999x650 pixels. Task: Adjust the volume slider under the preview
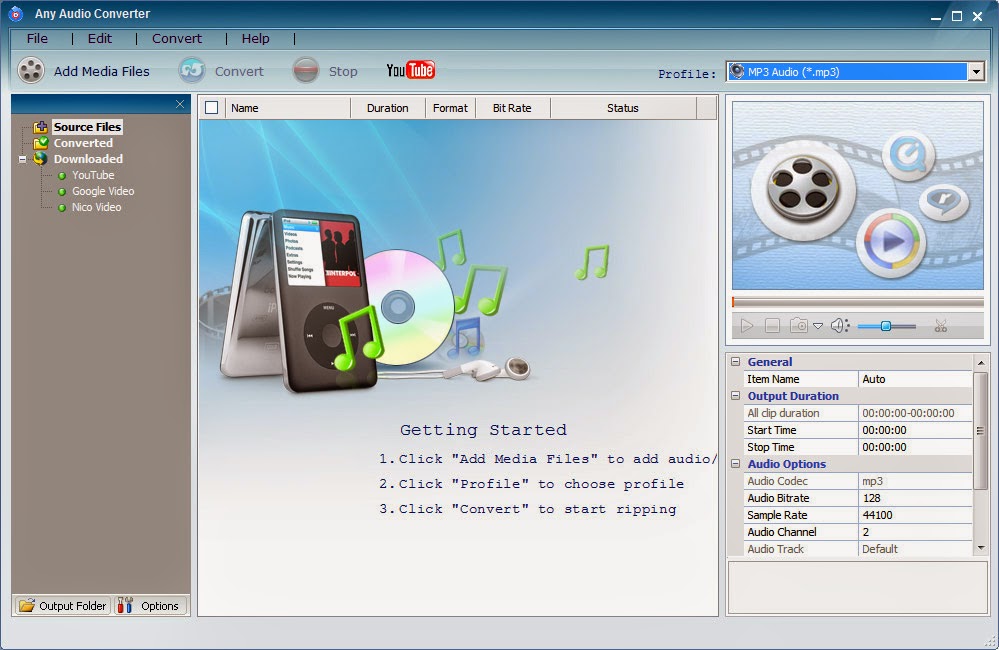tap(885, 326)
